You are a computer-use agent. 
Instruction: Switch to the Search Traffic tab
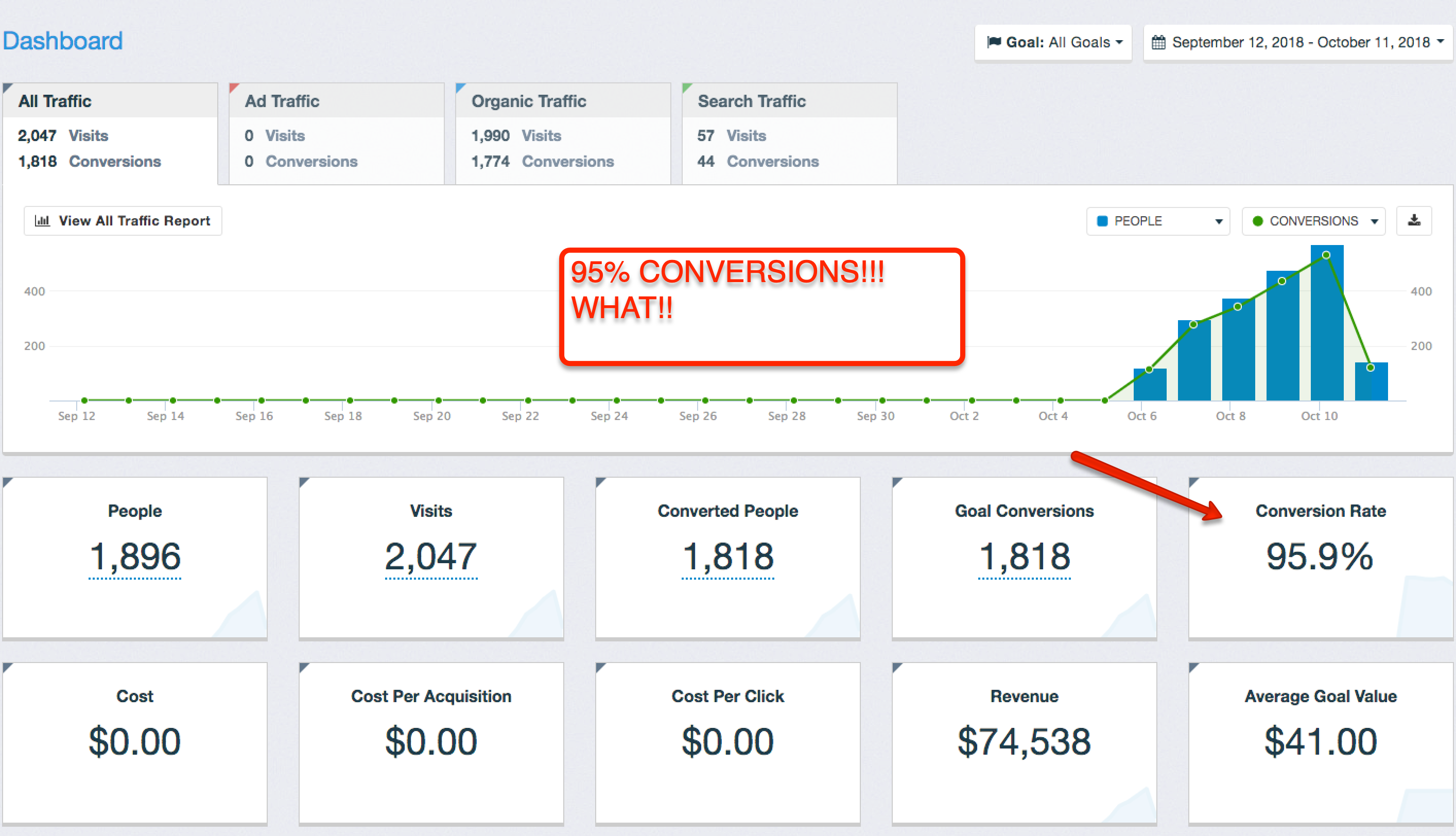pos(789,133)
